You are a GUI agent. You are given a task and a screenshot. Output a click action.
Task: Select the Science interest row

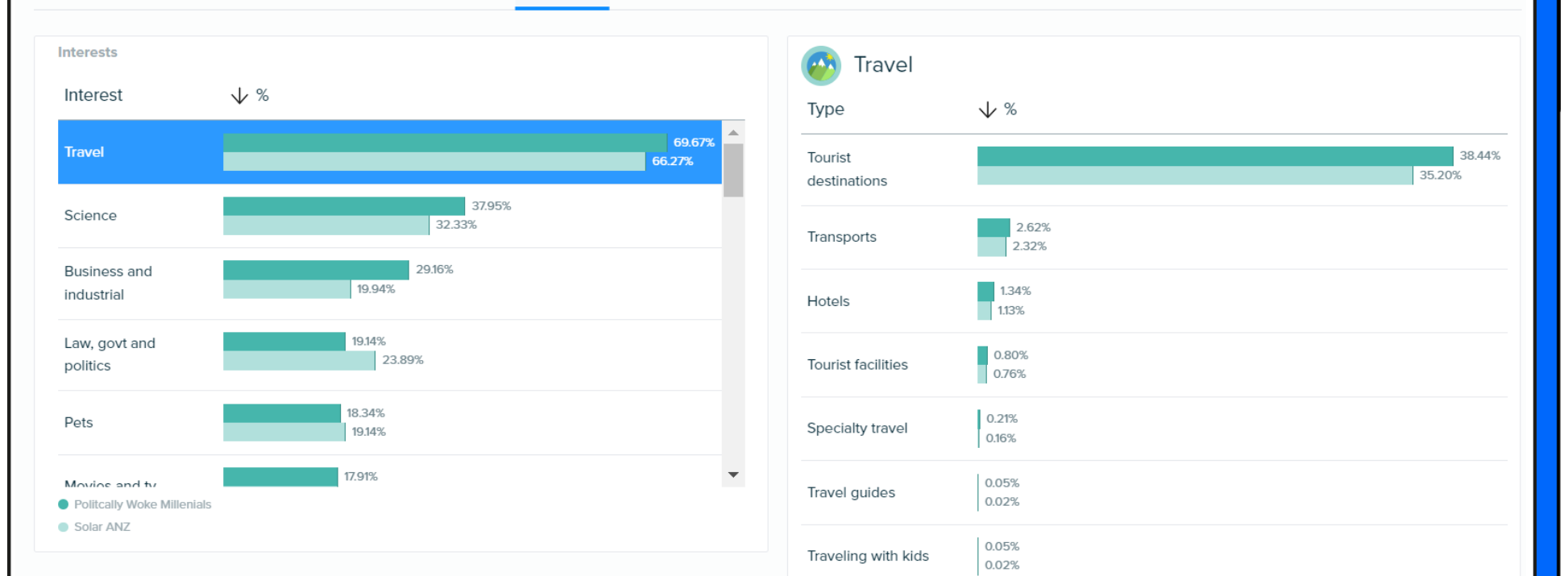pos(90,215)
